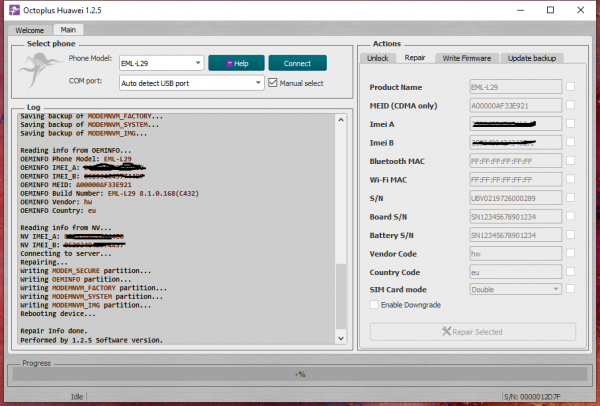Click the Imei B field

click(x=515, y=143)
